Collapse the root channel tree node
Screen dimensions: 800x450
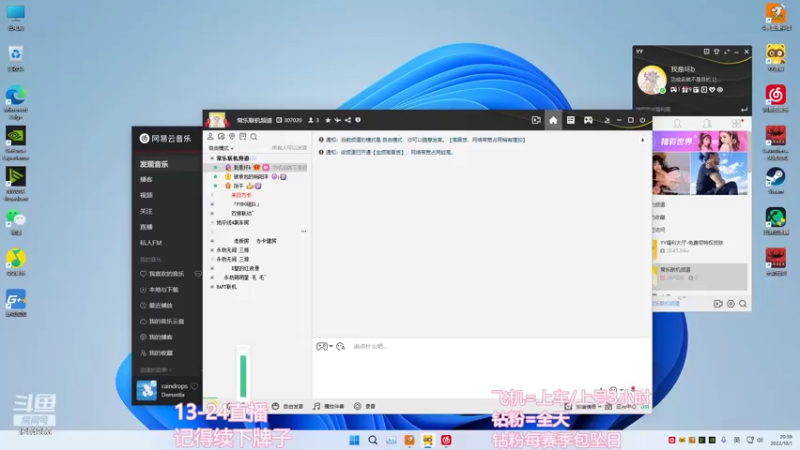click(x=212, y=159)
